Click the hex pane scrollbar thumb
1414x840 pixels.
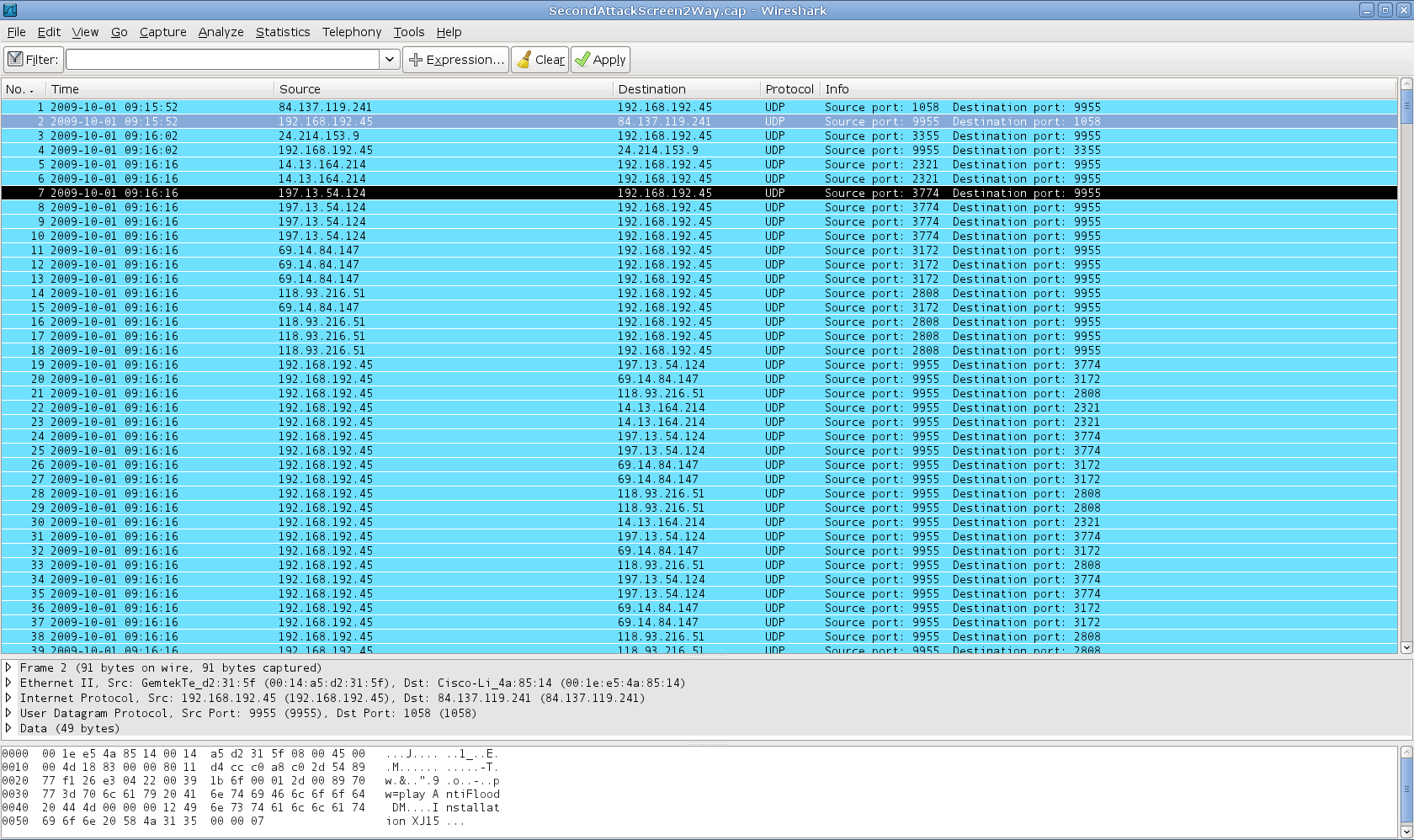1406,789
